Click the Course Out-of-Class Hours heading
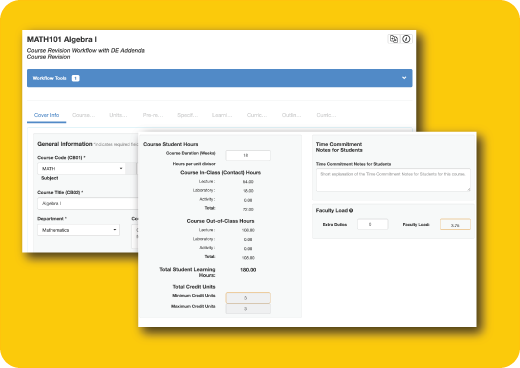Image resolution: width=520 pixels, height=368 pixels. point(220,221)
